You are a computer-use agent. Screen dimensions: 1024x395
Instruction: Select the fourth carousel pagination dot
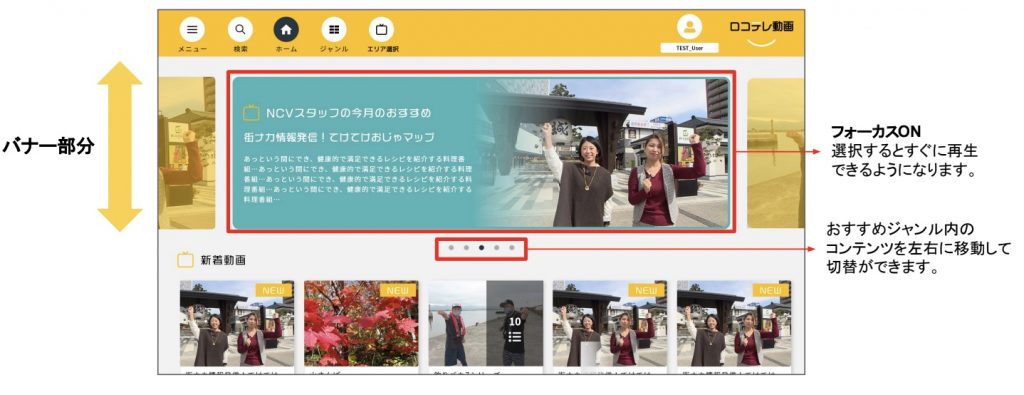[x=496, y=248]
